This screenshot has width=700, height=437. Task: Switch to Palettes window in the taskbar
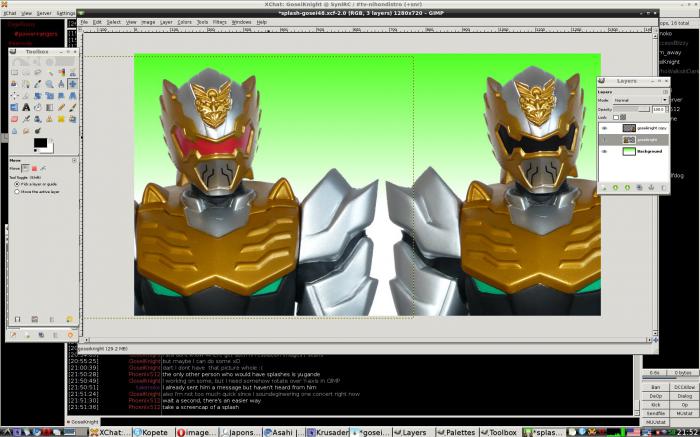click(457, 432)
